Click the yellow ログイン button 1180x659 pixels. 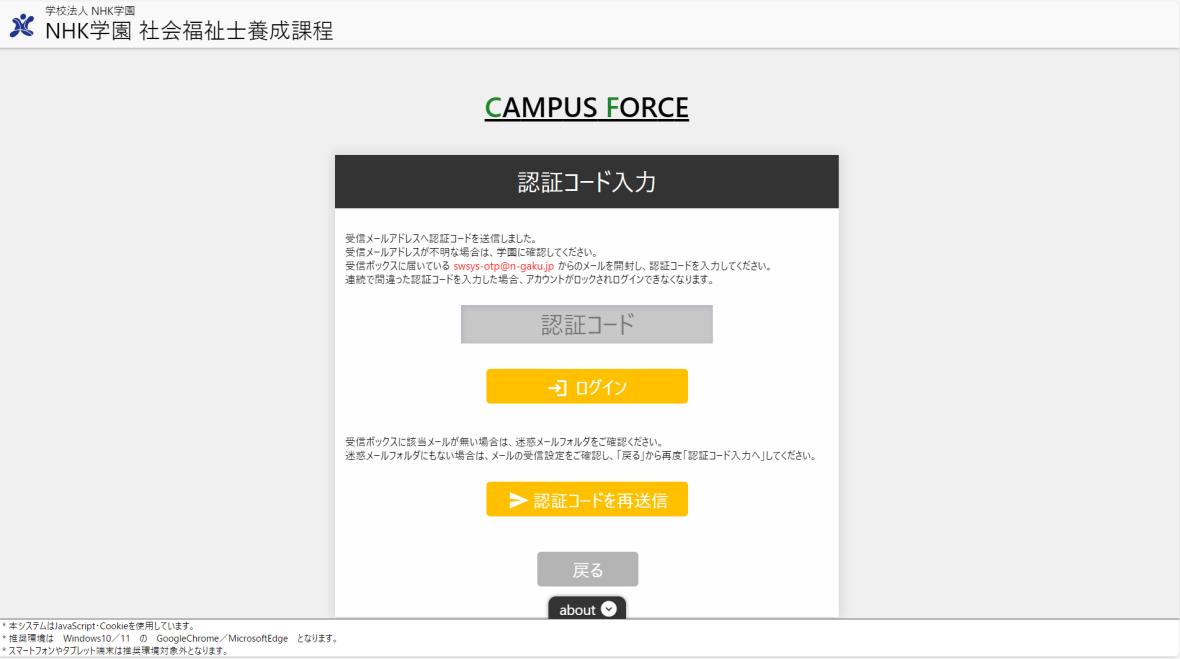(586, 387)
